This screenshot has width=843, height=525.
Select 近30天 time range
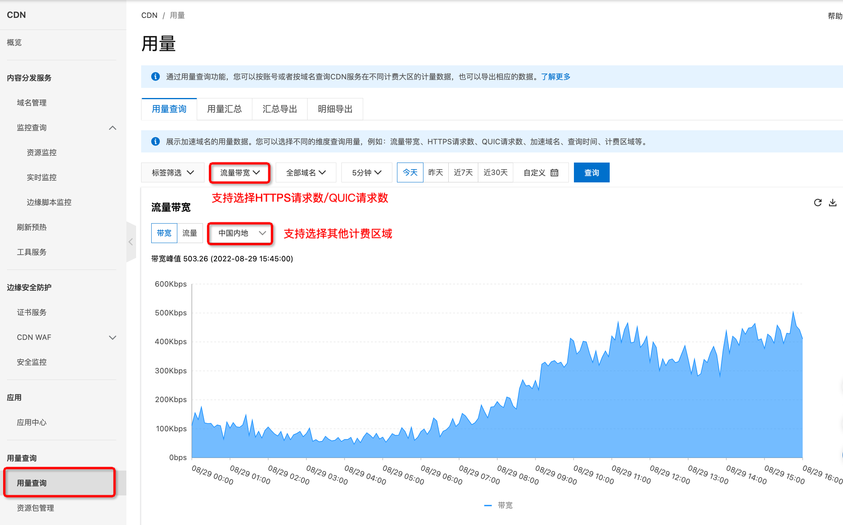coord(495,172)
